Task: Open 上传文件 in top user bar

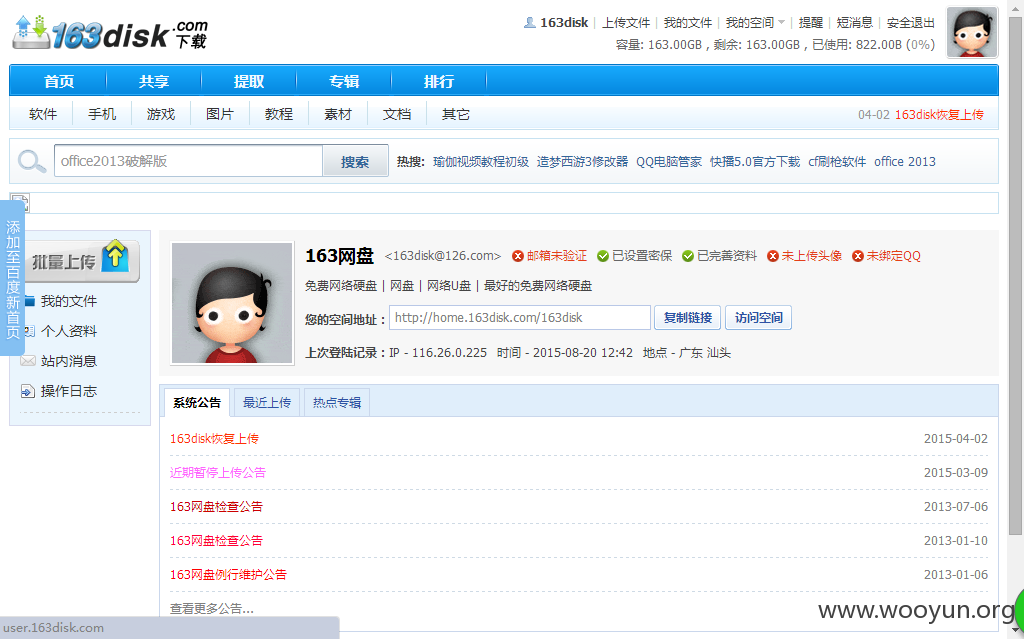Action: point(626,23)
